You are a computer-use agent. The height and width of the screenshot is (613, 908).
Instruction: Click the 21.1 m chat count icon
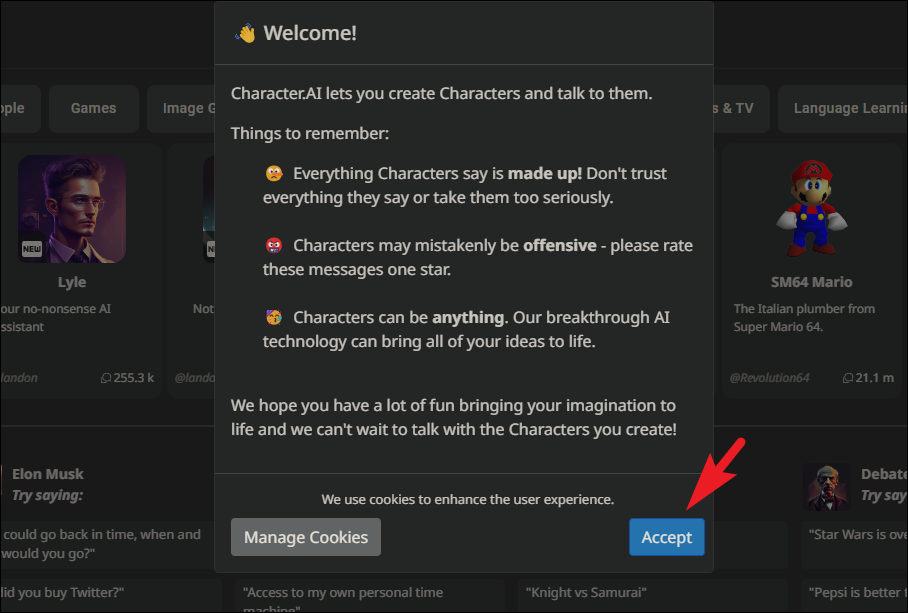pyautogui.click(x=848, y=378)
